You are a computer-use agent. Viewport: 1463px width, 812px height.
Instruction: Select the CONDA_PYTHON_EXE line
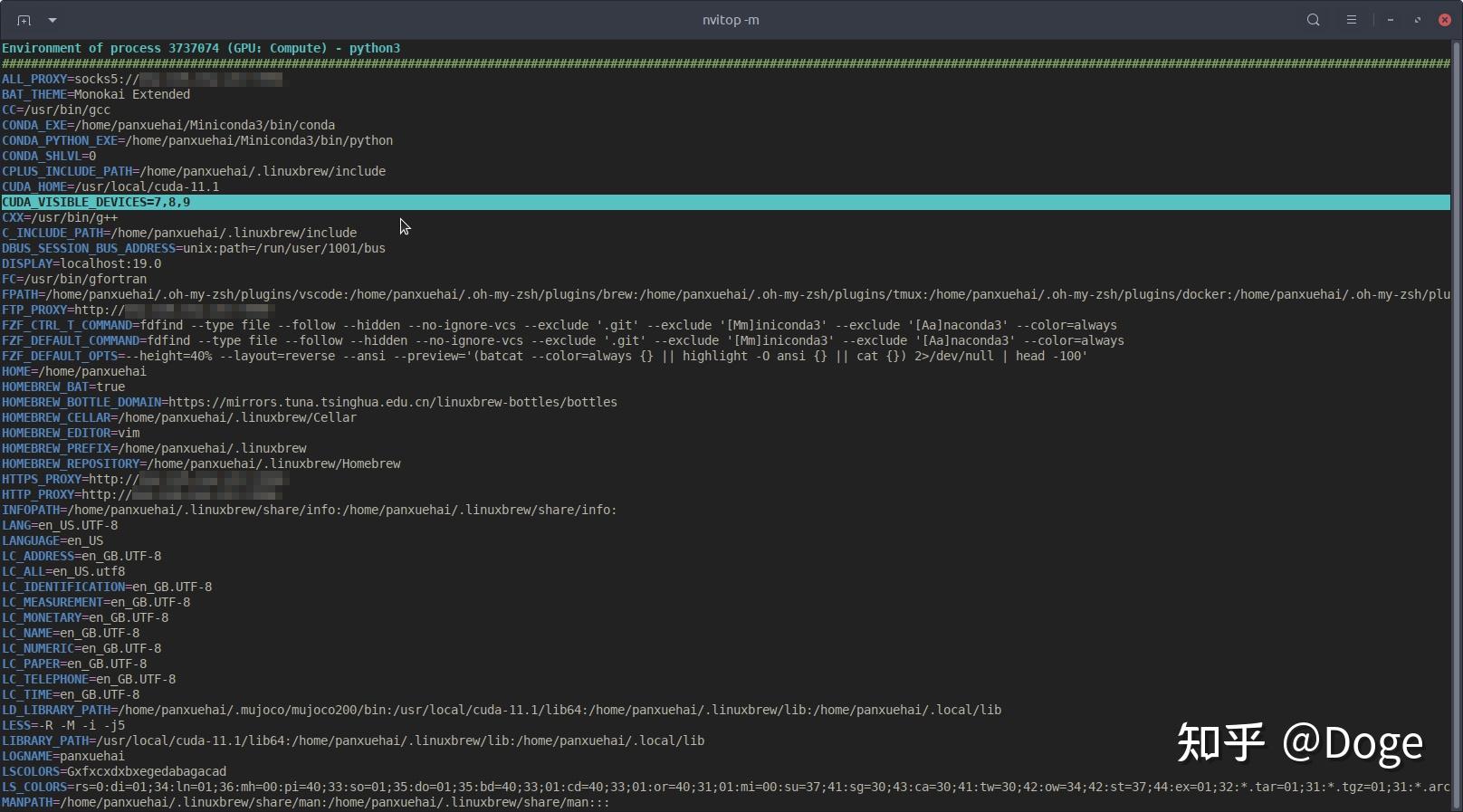(x=197, y=140)
